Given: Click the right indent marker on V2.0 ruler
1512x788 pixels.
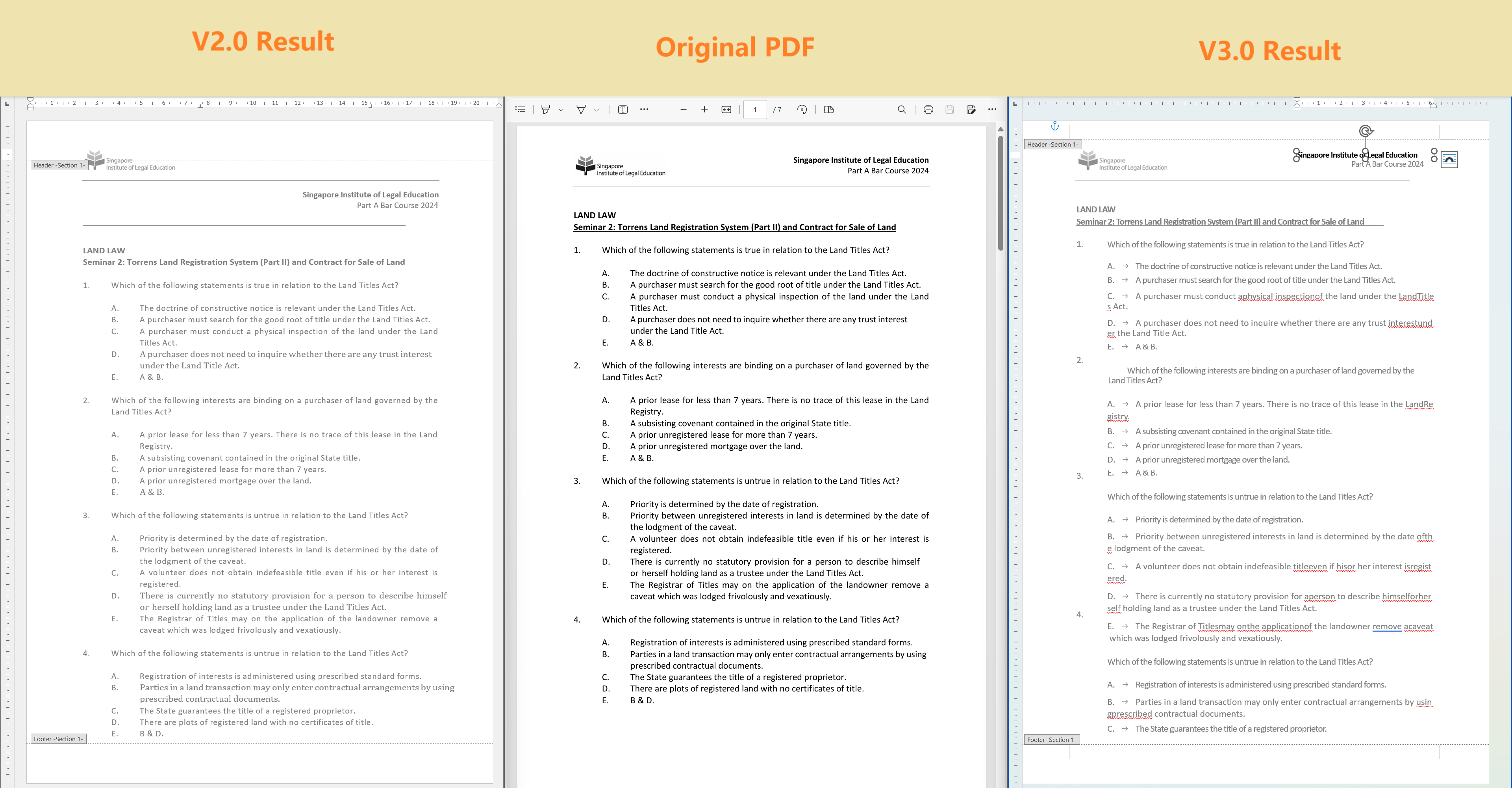Looking at the screenshot, I should pos(498,106).
